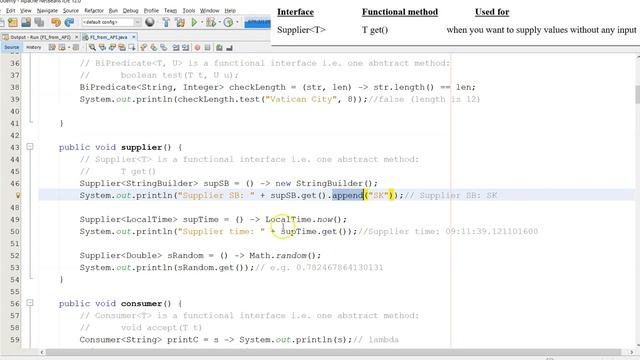Viewport: 640px width, 360px height.
Task: Click the Shift Line Right icon
Action: 186,47
